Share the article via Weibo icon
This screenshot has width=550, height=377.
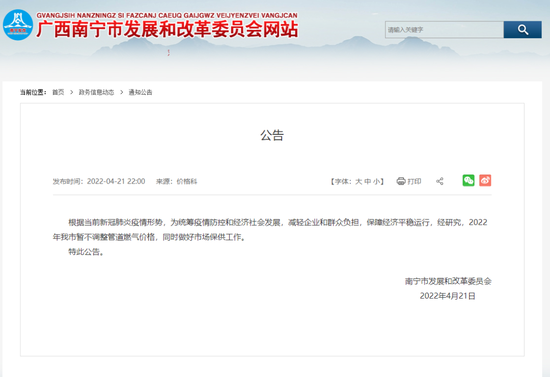point(485,180)
